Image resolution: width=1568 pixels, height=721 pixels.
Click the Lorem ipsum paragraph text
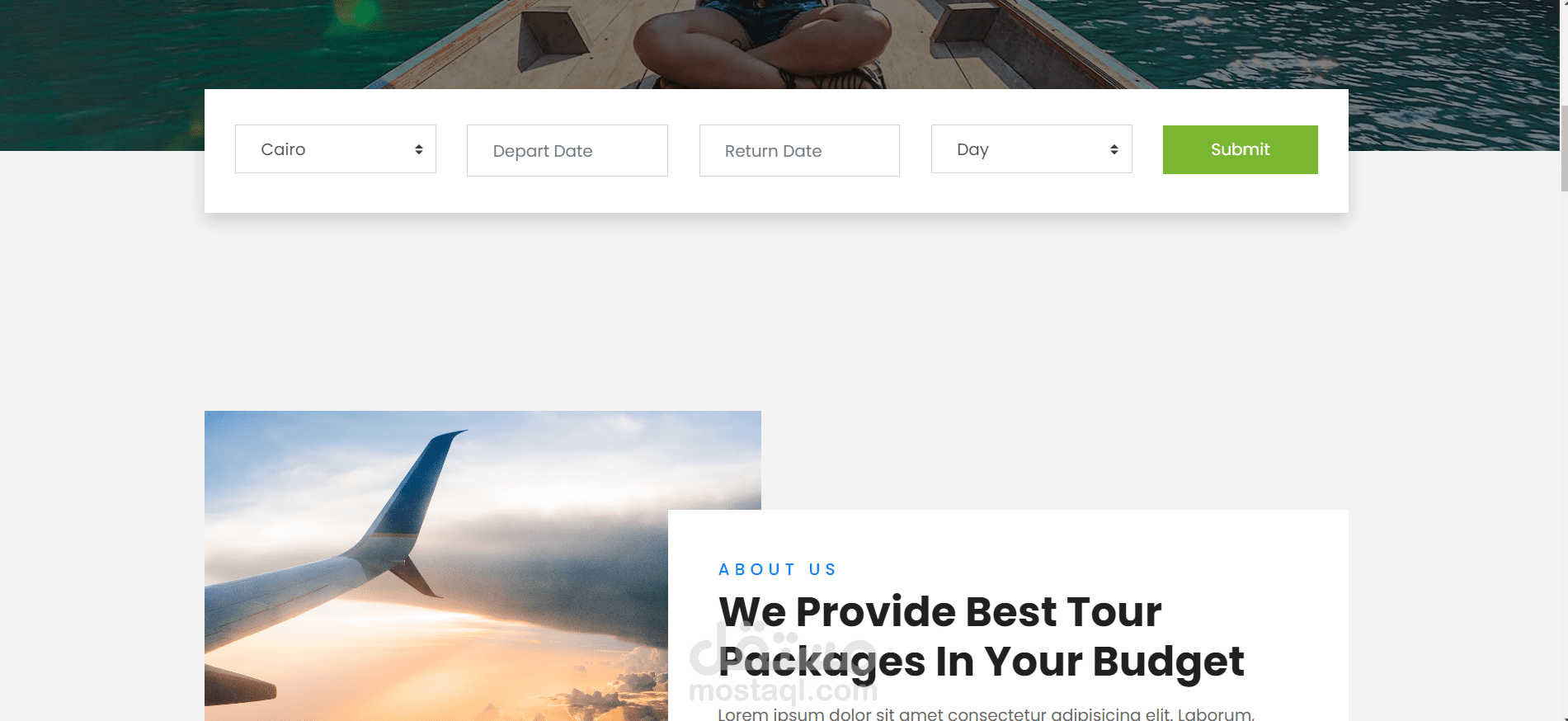pos(986,714)
